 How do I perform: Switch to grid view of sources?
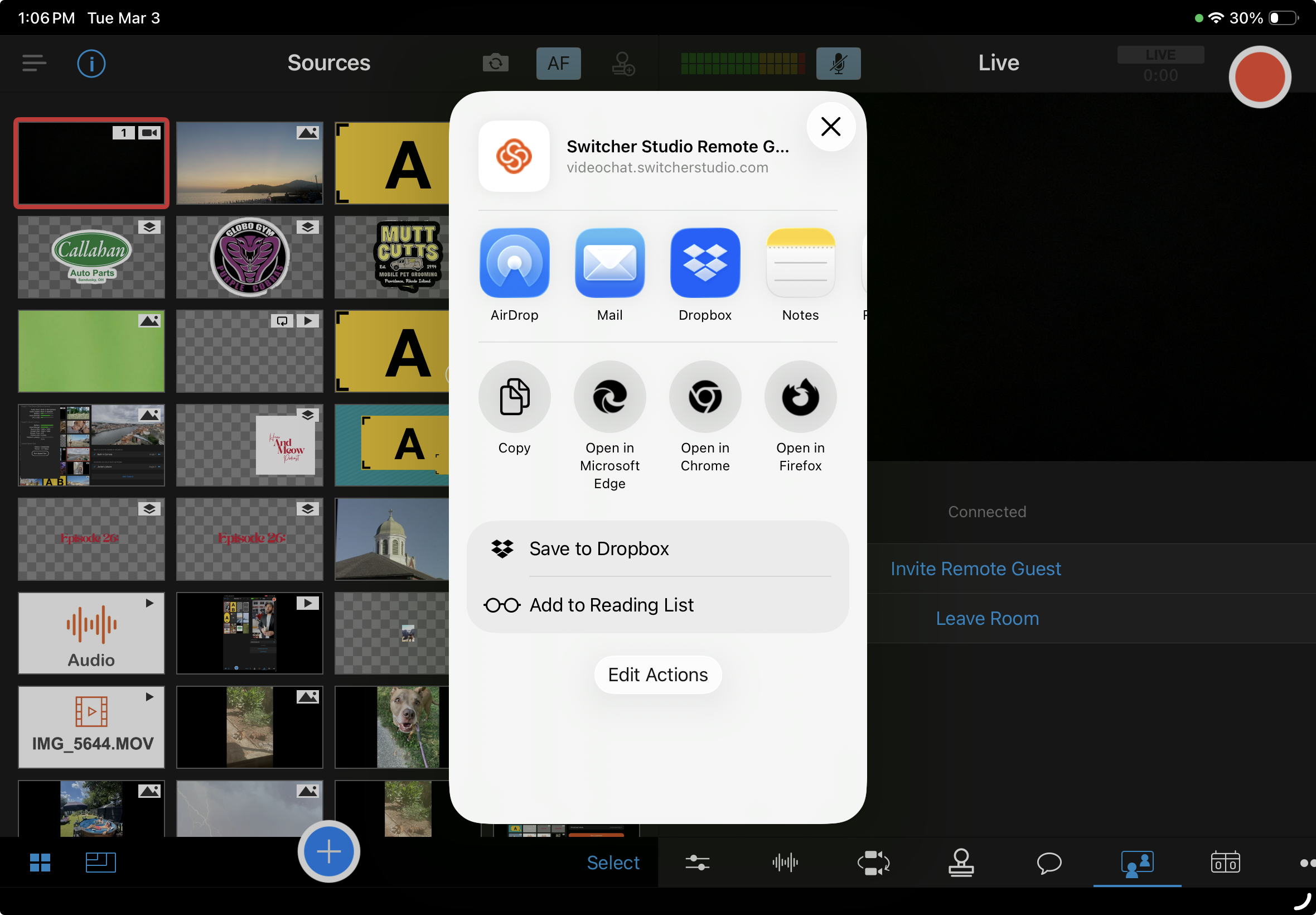click(x=40, y=862)
